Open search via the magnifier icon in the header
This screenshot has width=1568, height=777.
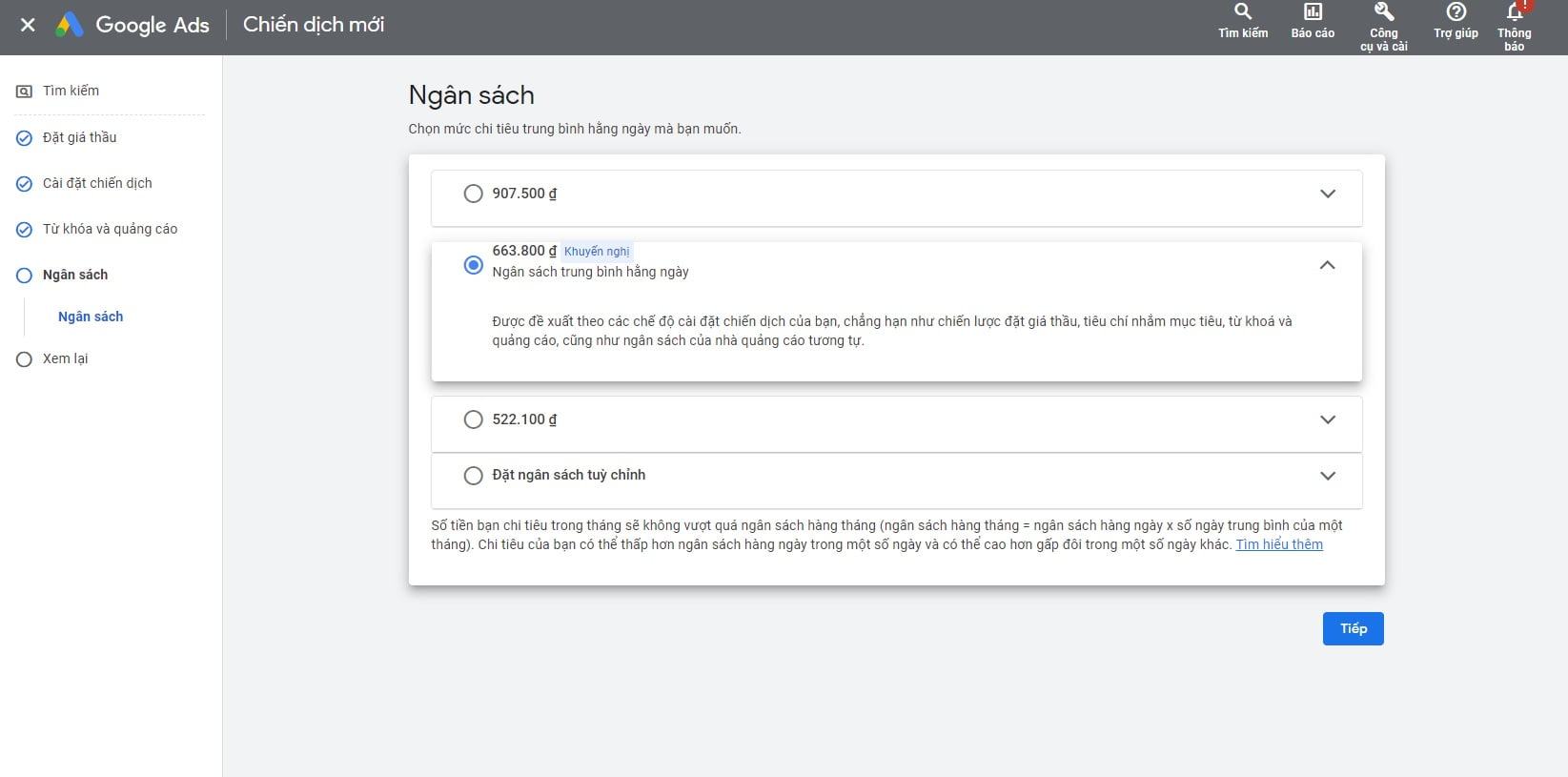click(1242, 11)
